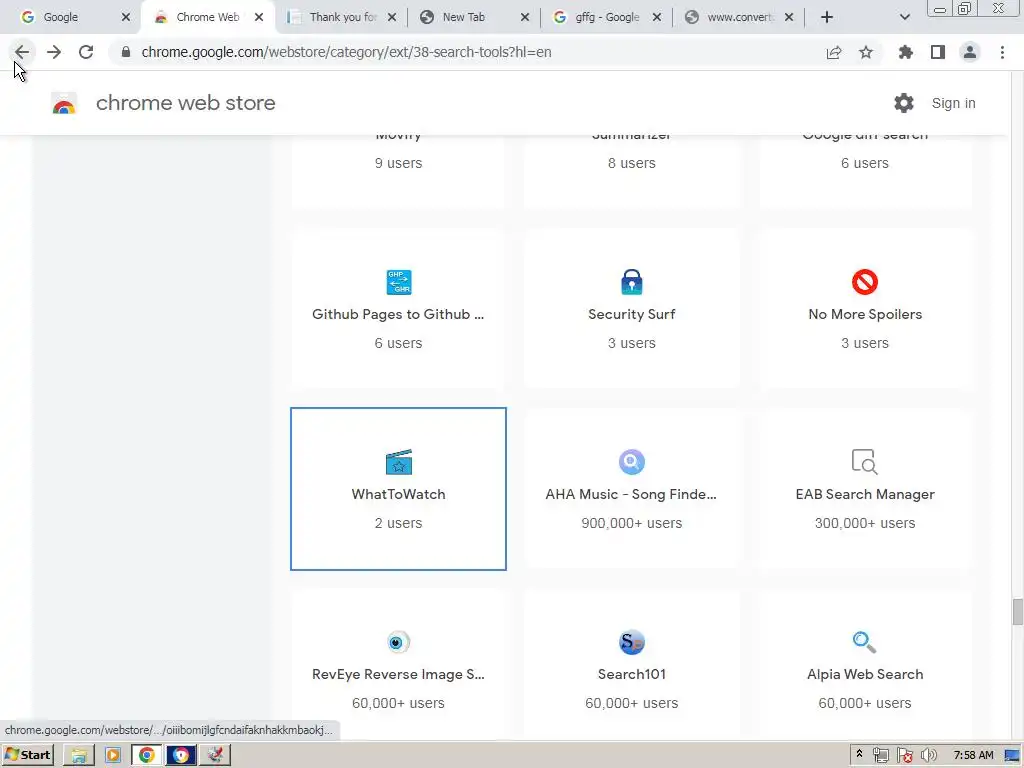
Task: Close the New Tab tab
Action: (x=525, y=17)
